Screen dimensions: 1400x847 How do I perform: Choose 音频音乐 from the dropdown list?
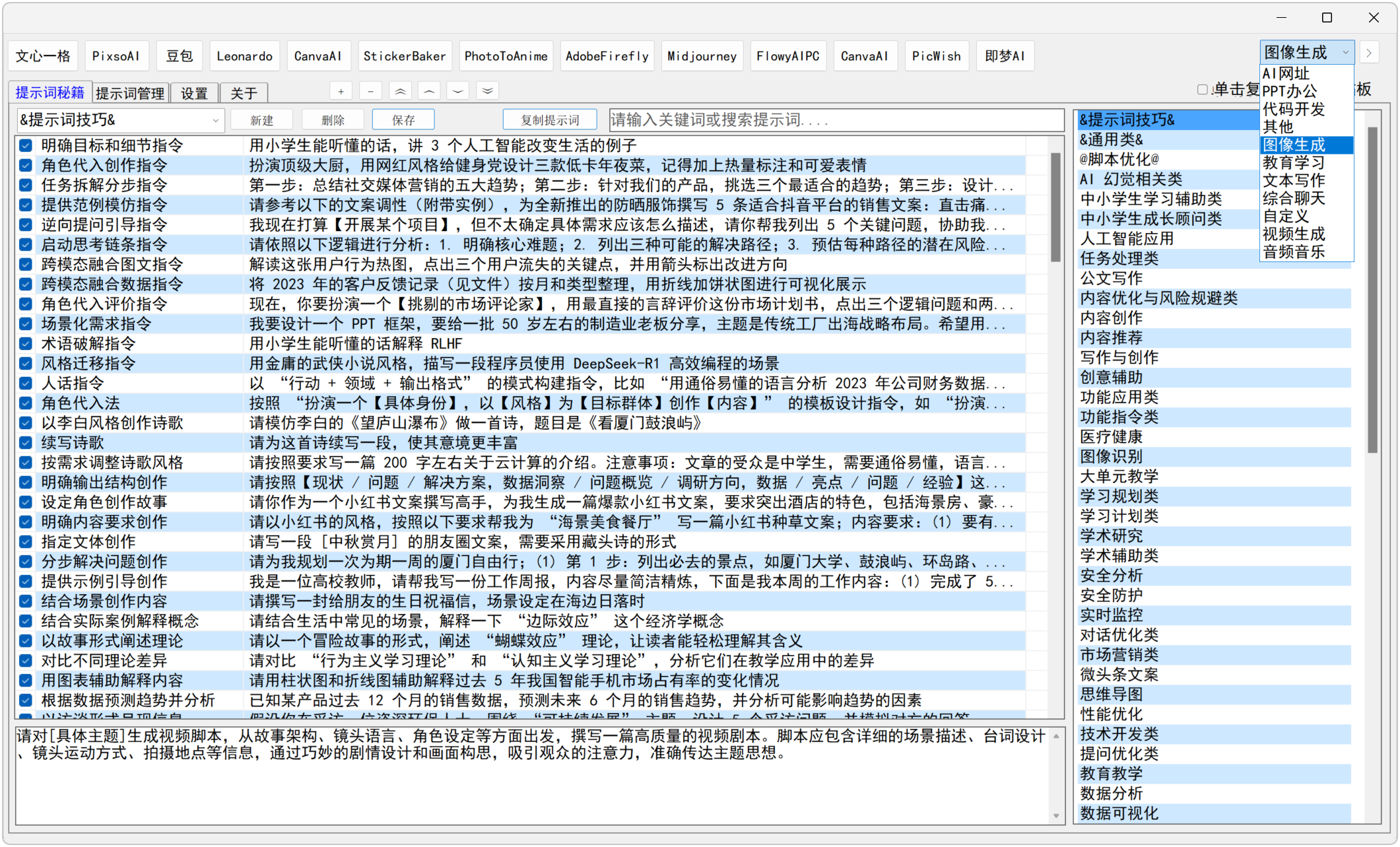pyautogui.click(x=1307, y=252)
